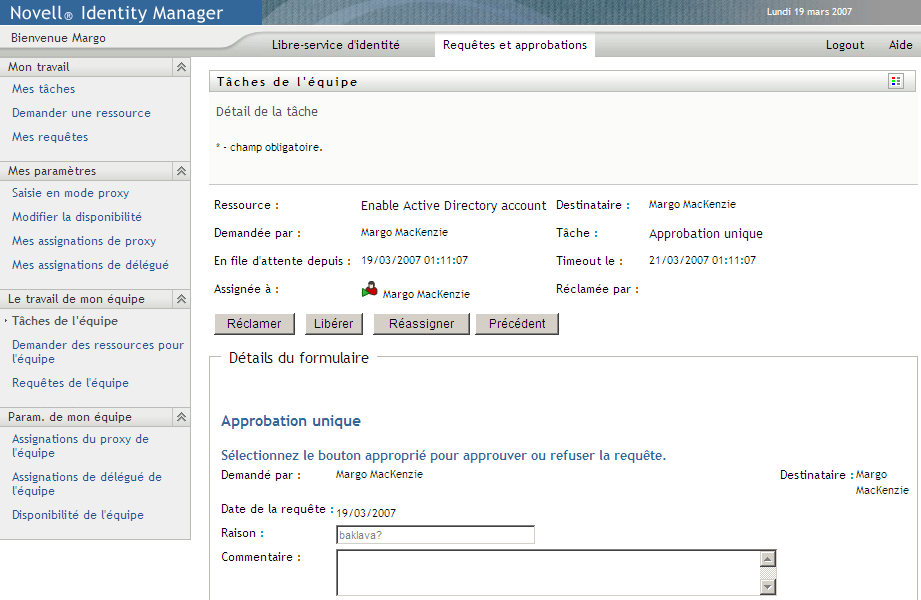Click the user icon next to Assignée à
Screen dimensions: 921x600
tap(369, 289)
